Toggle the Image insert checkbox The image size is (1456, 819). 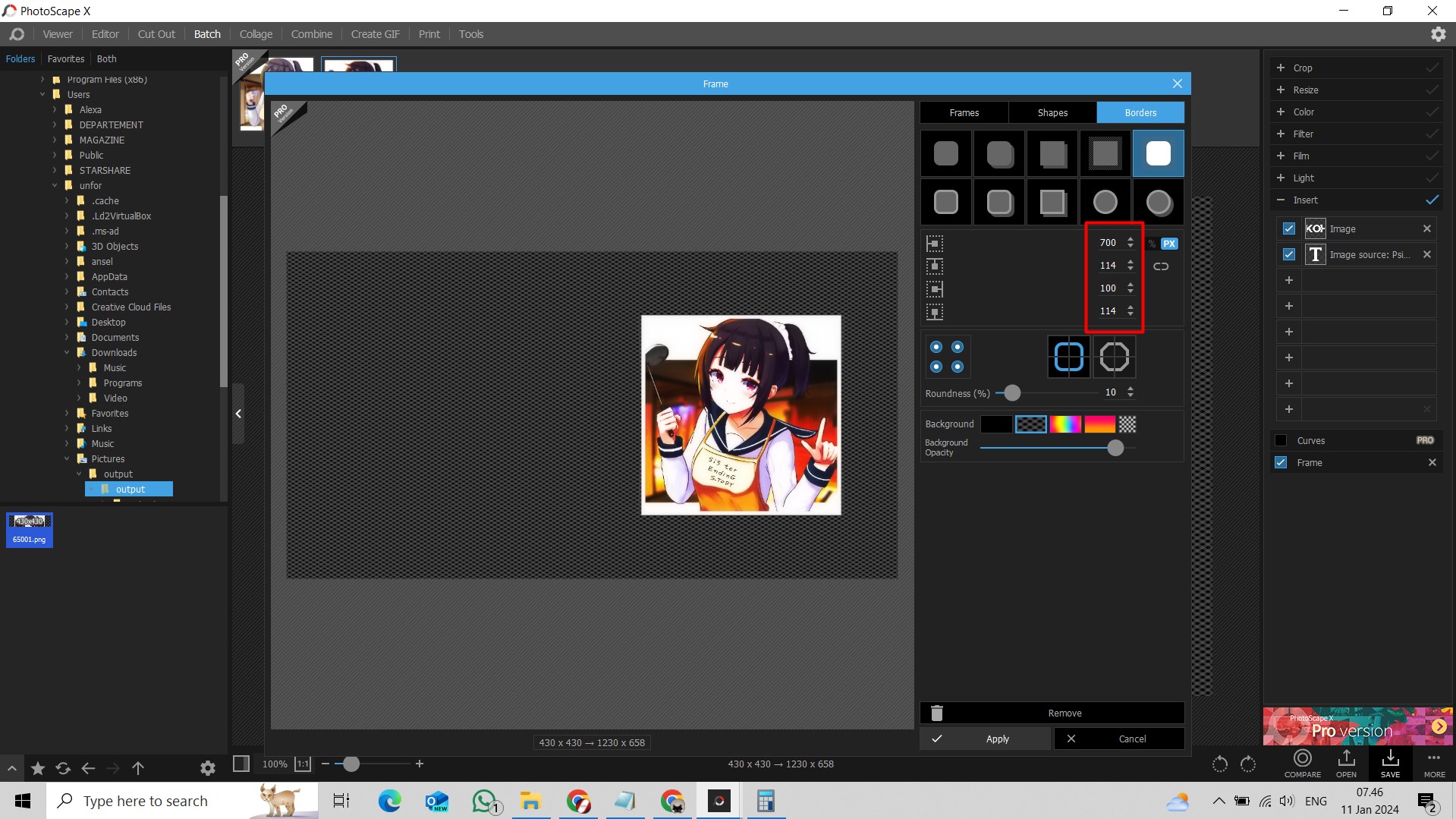click(1288, 228)
